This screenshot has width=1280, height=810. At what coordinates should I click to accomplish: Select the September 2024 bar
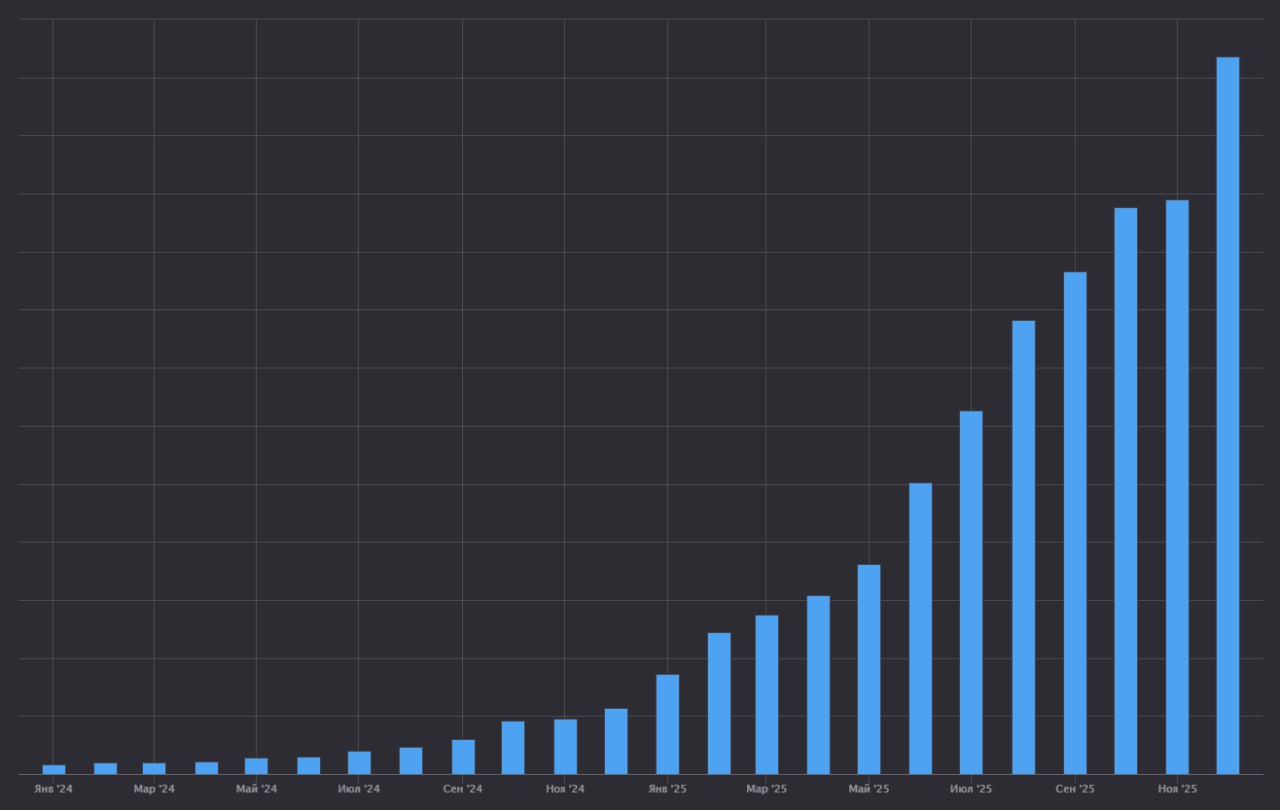point(463,757)
